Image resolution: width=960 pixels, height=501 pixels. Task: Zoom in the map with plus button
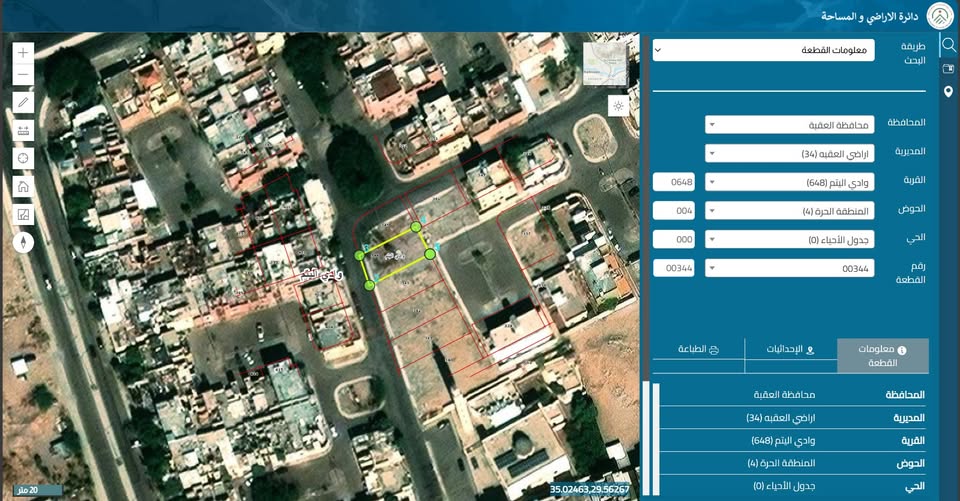pyautogui.click(x=23, y=53)
